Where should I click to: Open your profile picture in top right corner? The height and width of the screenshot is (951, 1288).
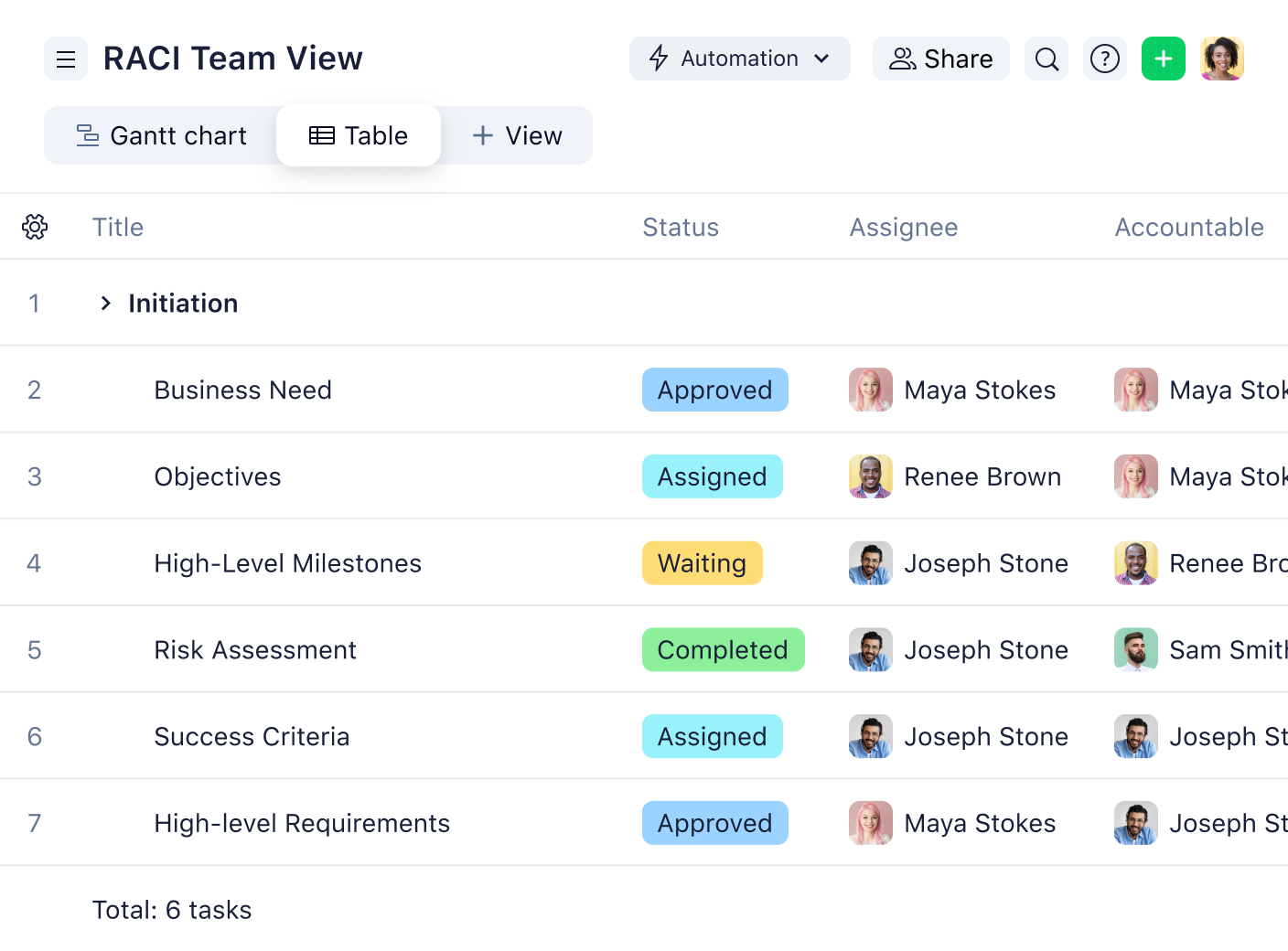[x=1222, y=58]
